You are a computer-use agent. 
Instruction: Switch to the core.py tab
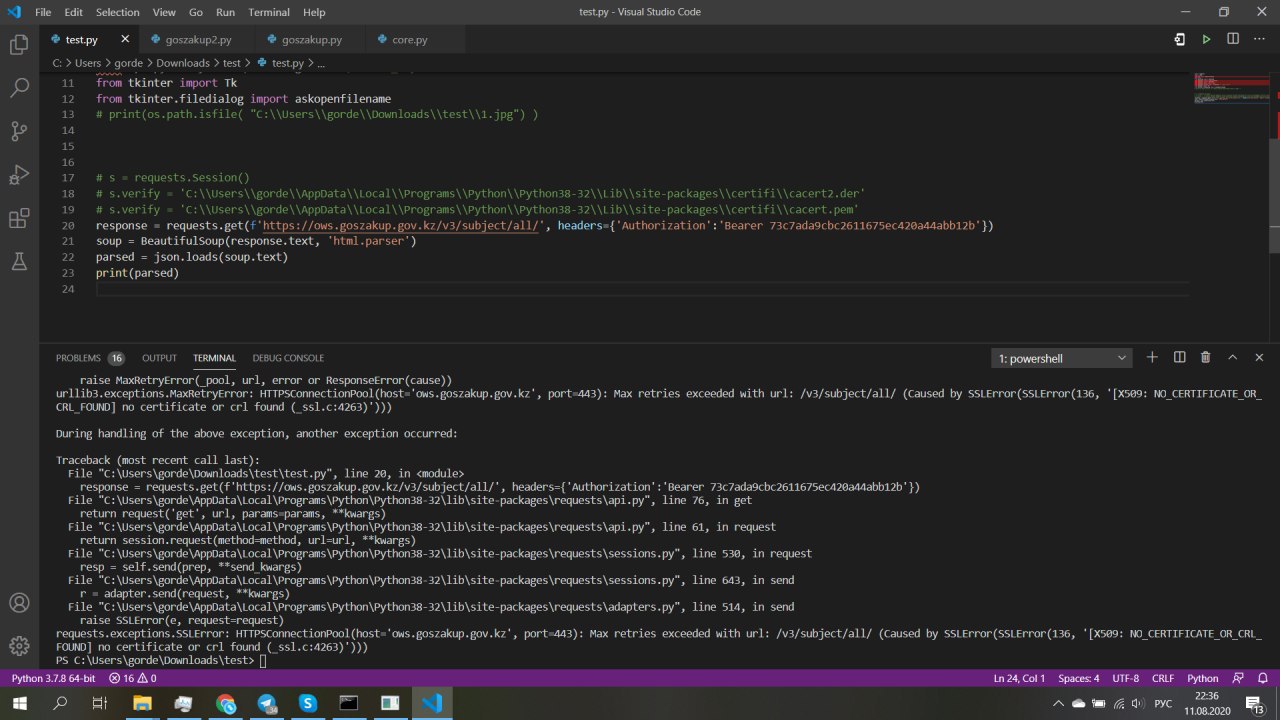[409, 40]
